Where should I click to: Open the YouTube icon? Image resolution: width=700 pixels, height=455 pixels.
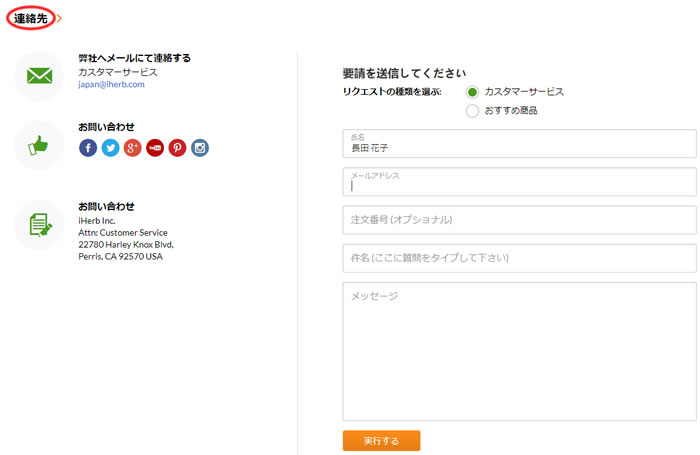pyautogui.click(x=155, y=148)
